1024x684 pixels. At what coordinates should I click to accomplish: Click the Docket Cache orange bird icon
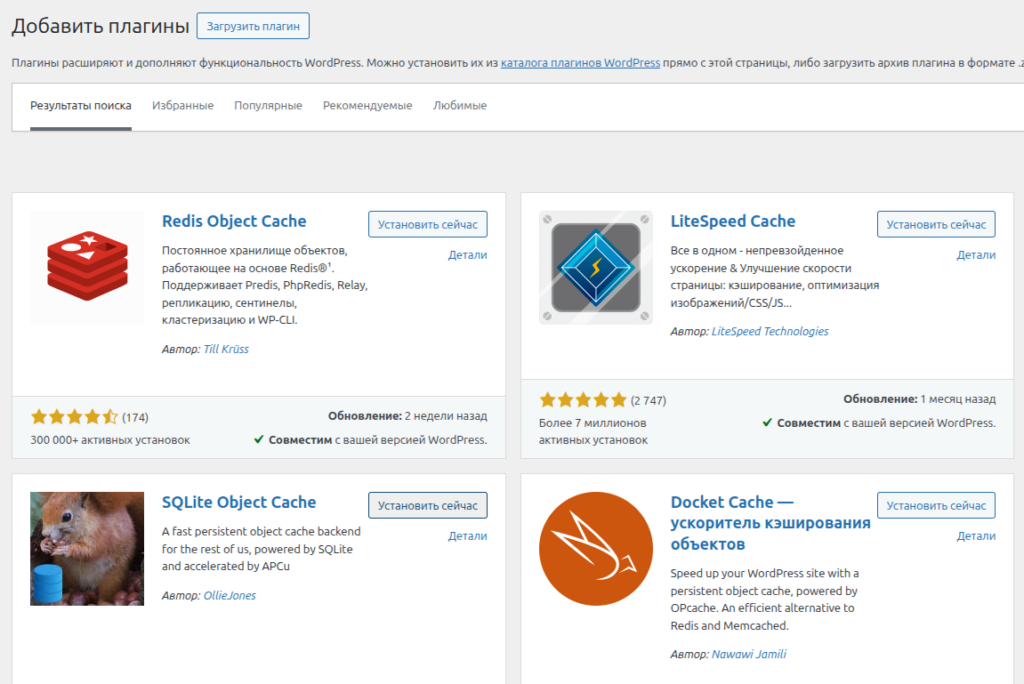click(596, 549)
